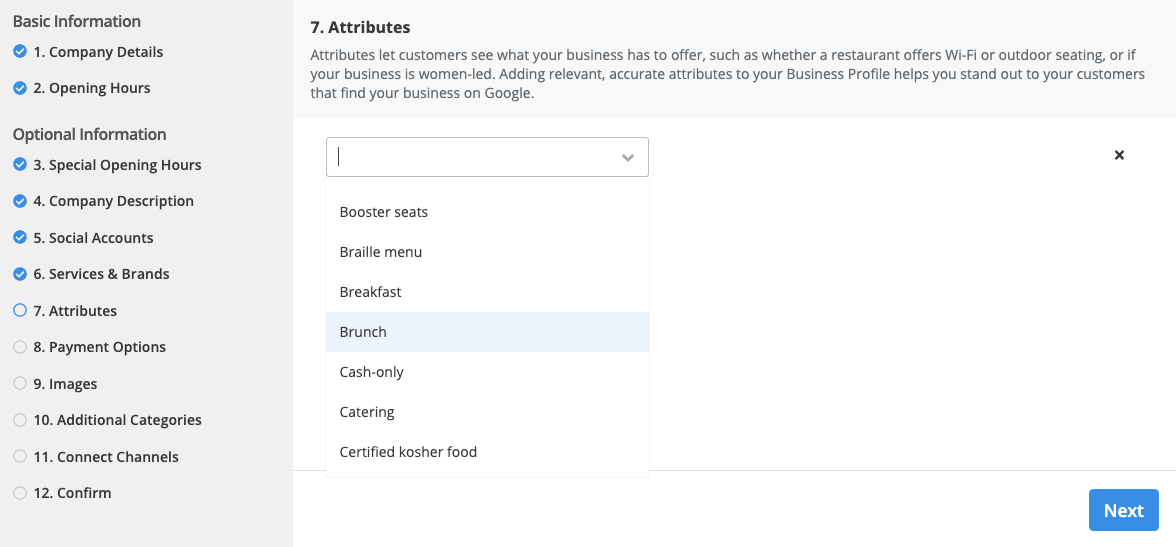Screen dimensions: 1176x547
Task: Select the Company Description step
Action: [x=113, y=201]
